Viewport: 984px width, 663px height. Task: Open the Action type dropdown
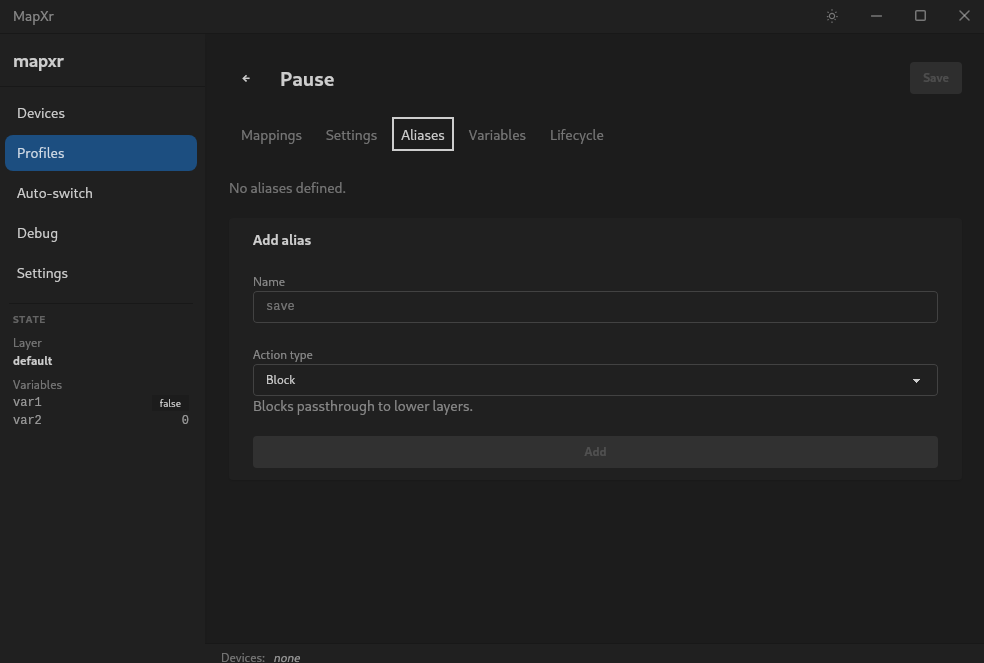(594, 380)
